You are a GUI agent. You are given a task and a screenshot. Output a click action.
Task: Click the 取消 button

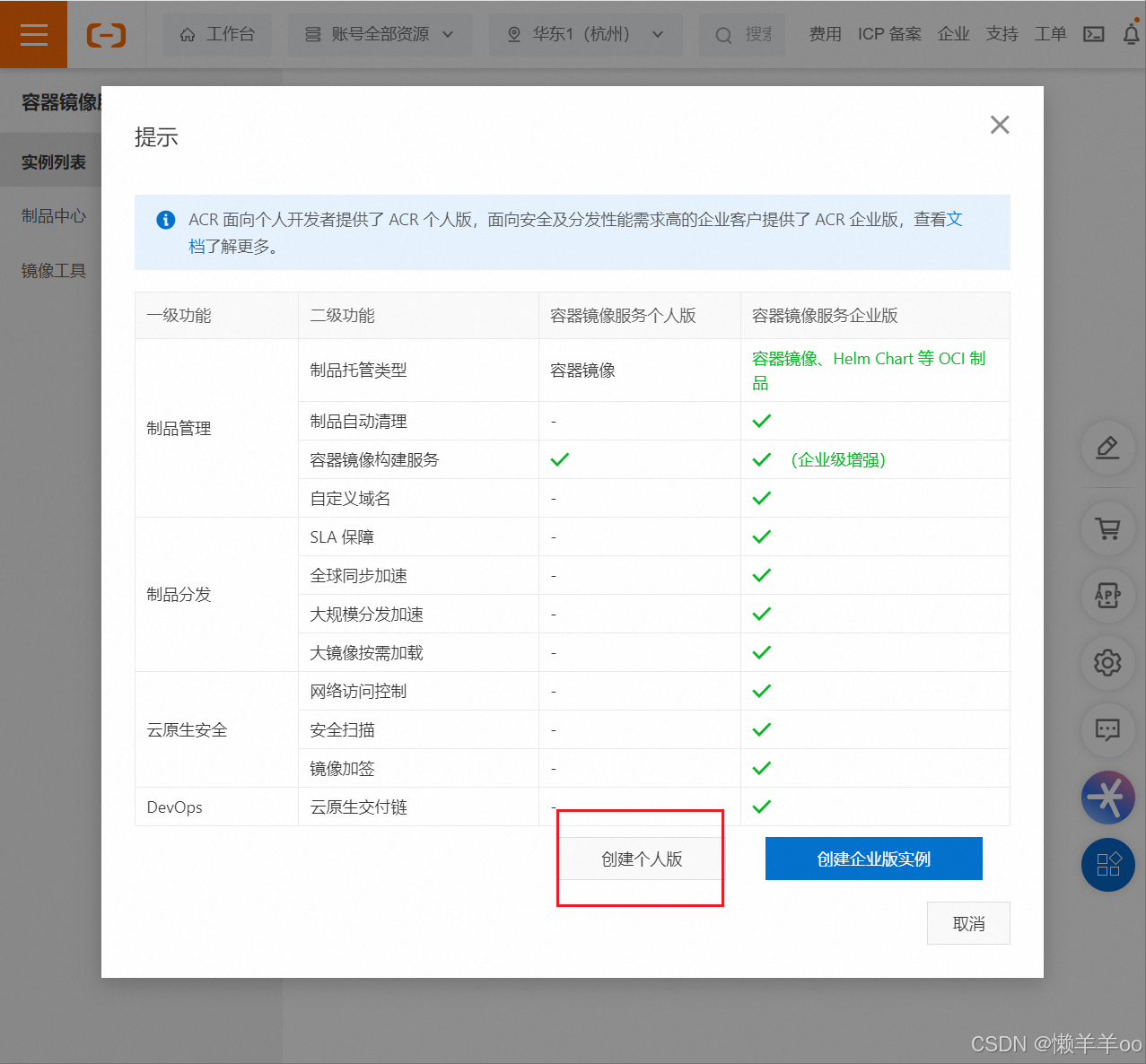click(x=968, y=923)
